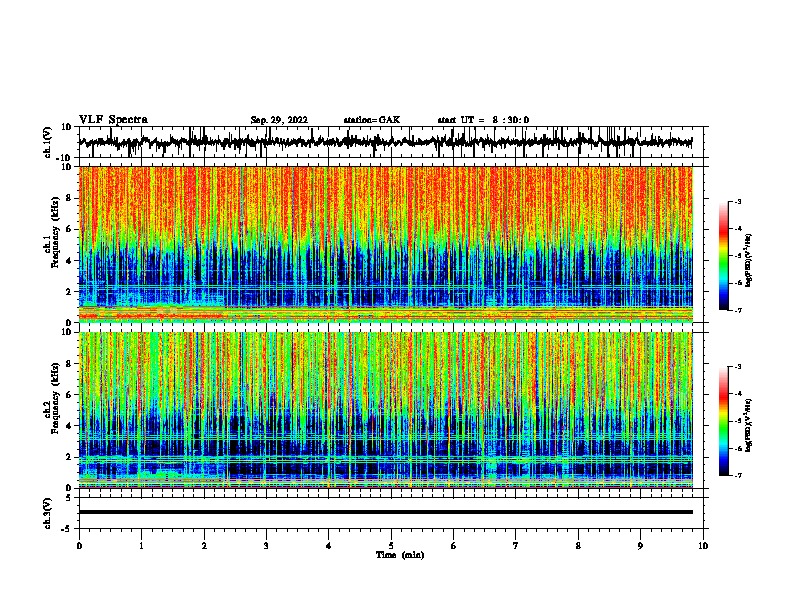Viewport: 792px width, 612px height.
Task: Click the "5" tick on ch.3(V) axis
Action: click(69, 497)
